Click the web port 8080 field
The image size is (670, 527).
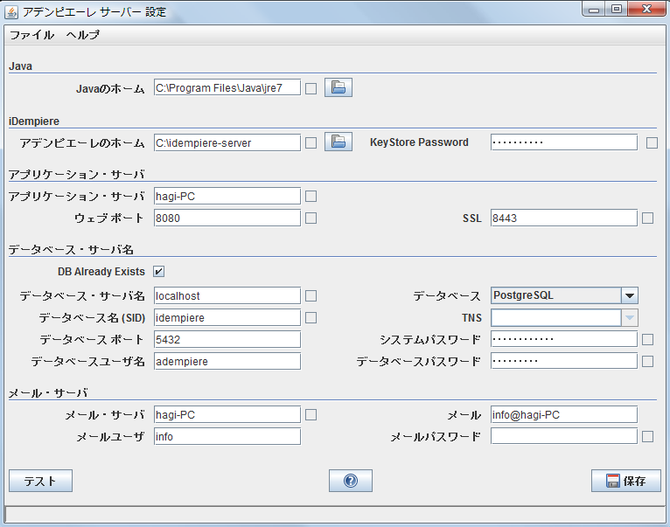click(227, 218)
